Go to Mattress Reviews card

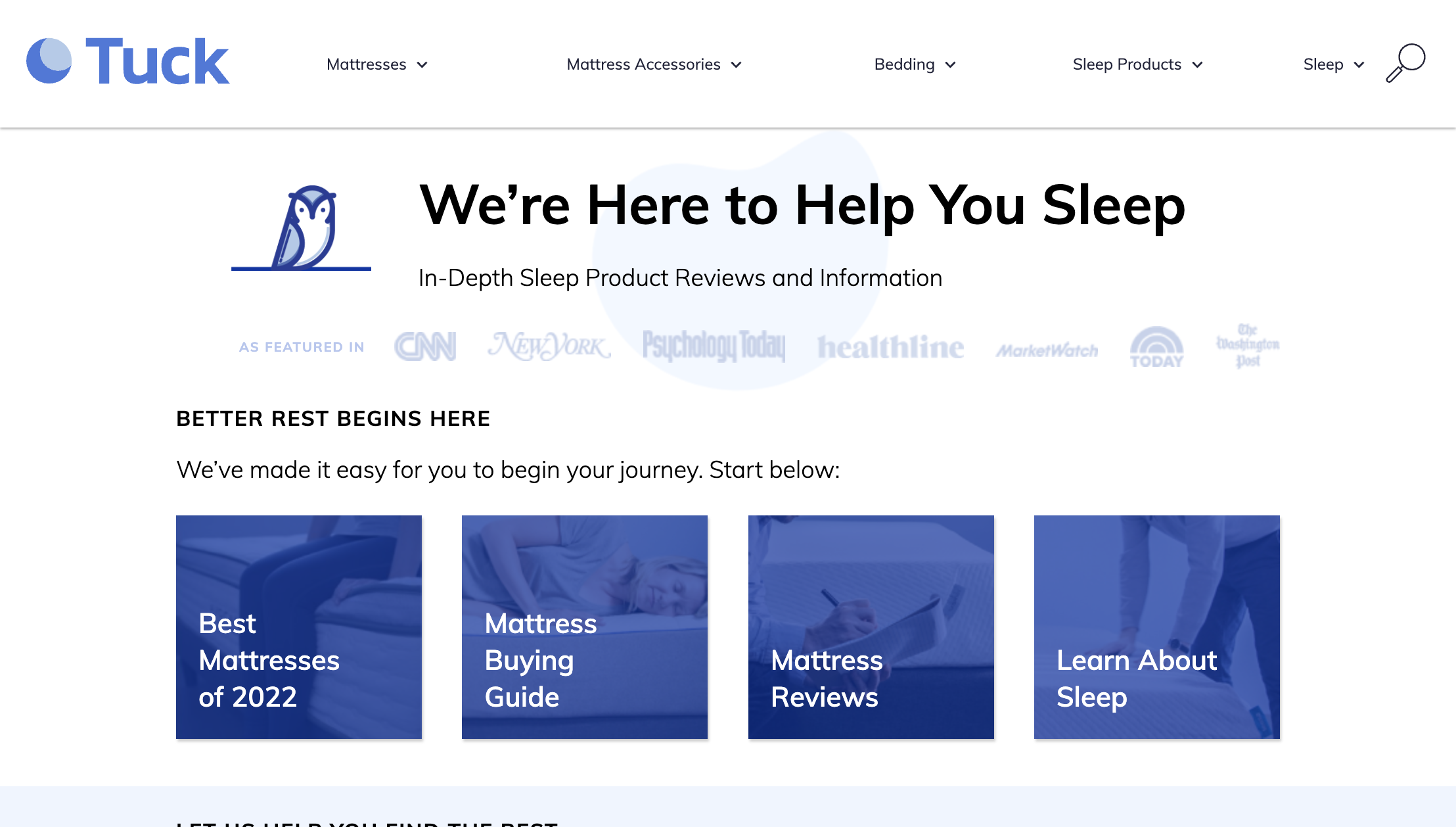pyautogui.click(x=871, y=626)
